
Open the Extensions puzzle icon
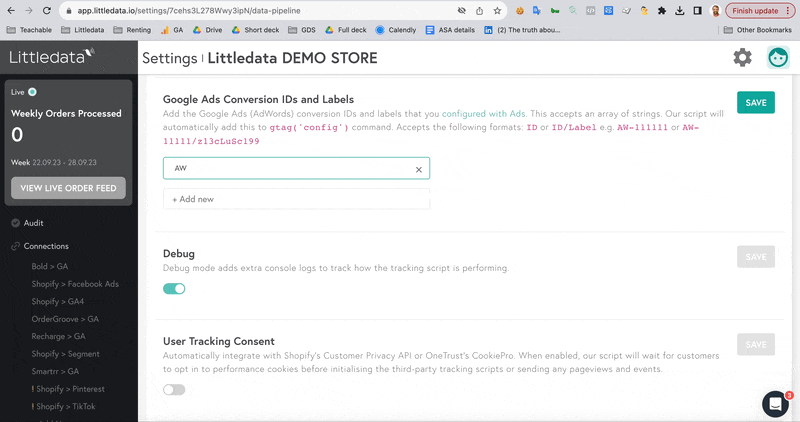[662, 11]
